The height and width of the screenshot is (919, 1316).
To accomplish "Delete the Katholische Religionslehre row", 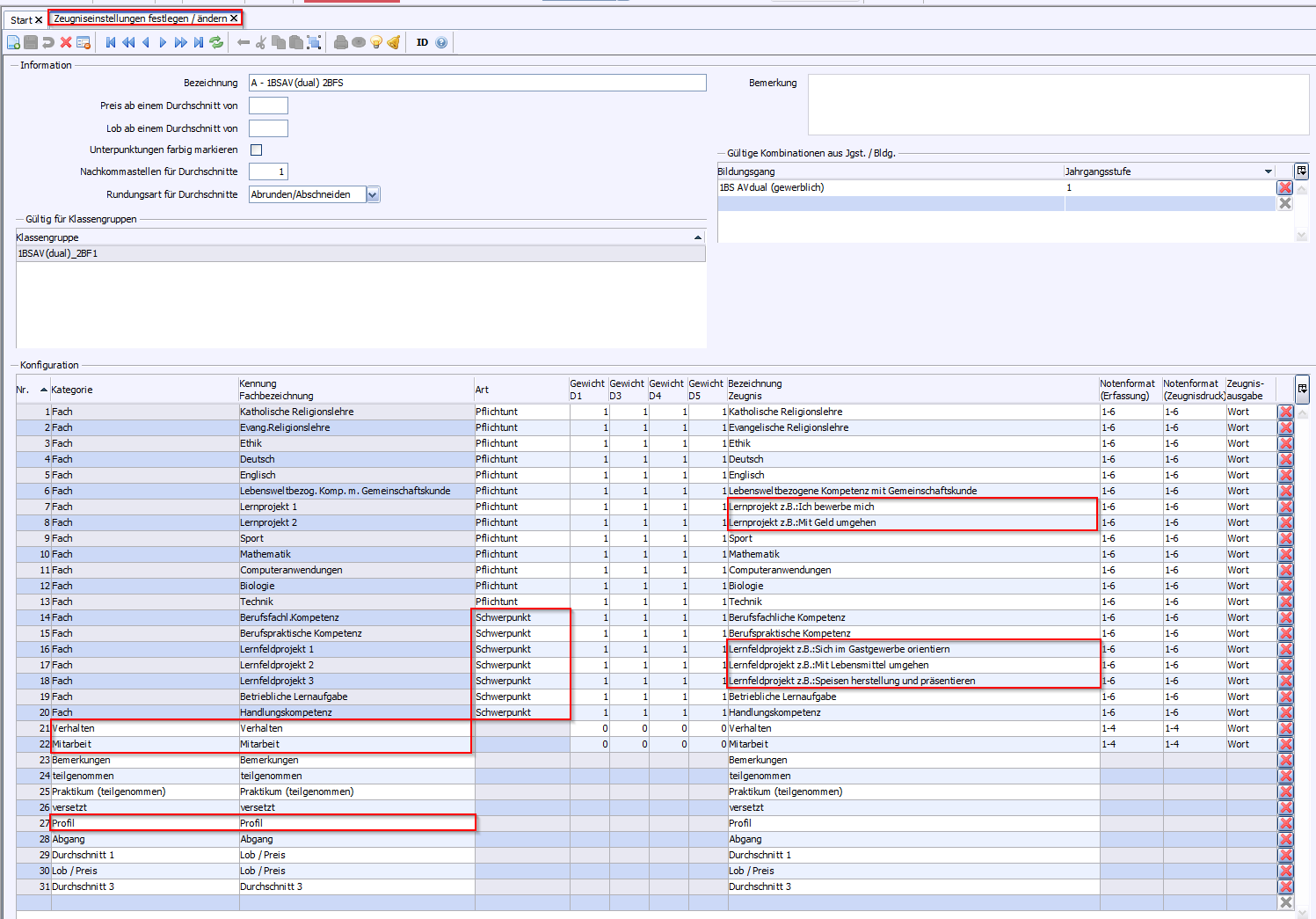I will (x=1285, y=412).
